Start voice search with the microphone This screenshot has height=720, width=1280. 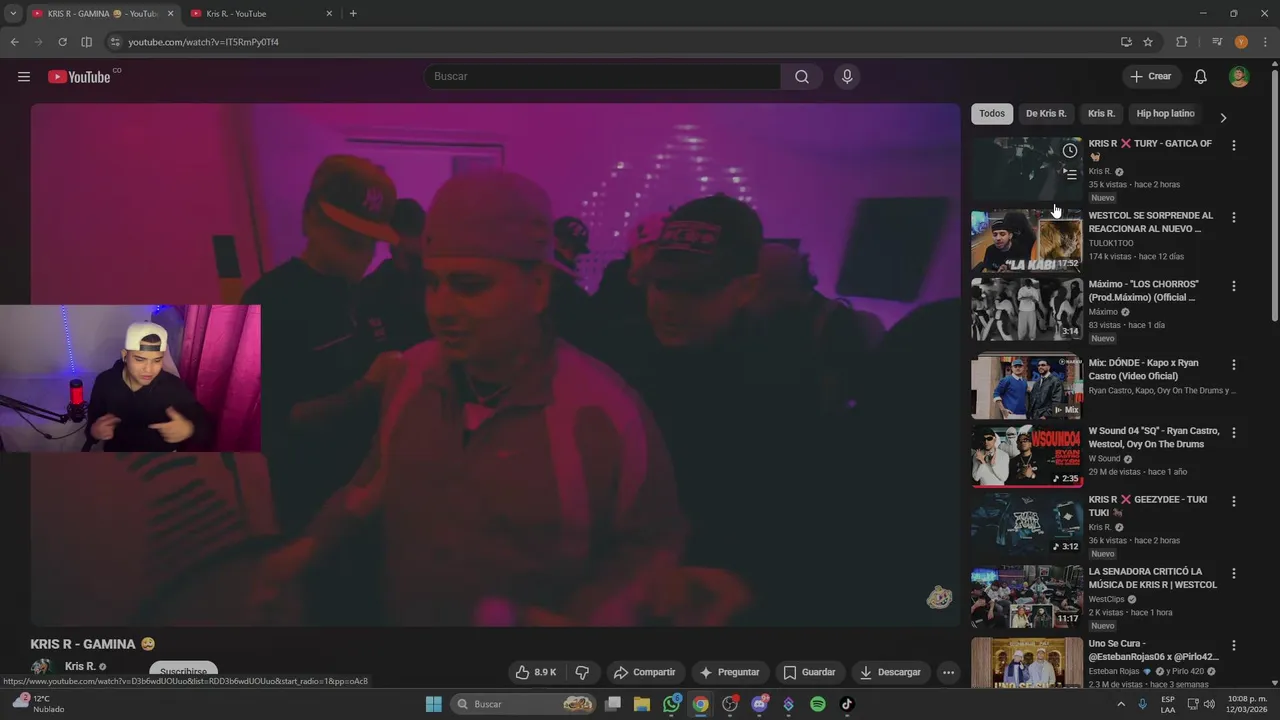(847, 77)
